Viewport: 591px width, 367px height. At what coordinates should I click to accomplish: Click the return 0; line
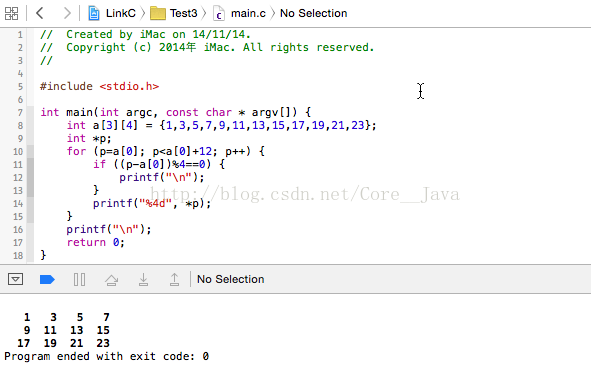(x=96, y=243)
